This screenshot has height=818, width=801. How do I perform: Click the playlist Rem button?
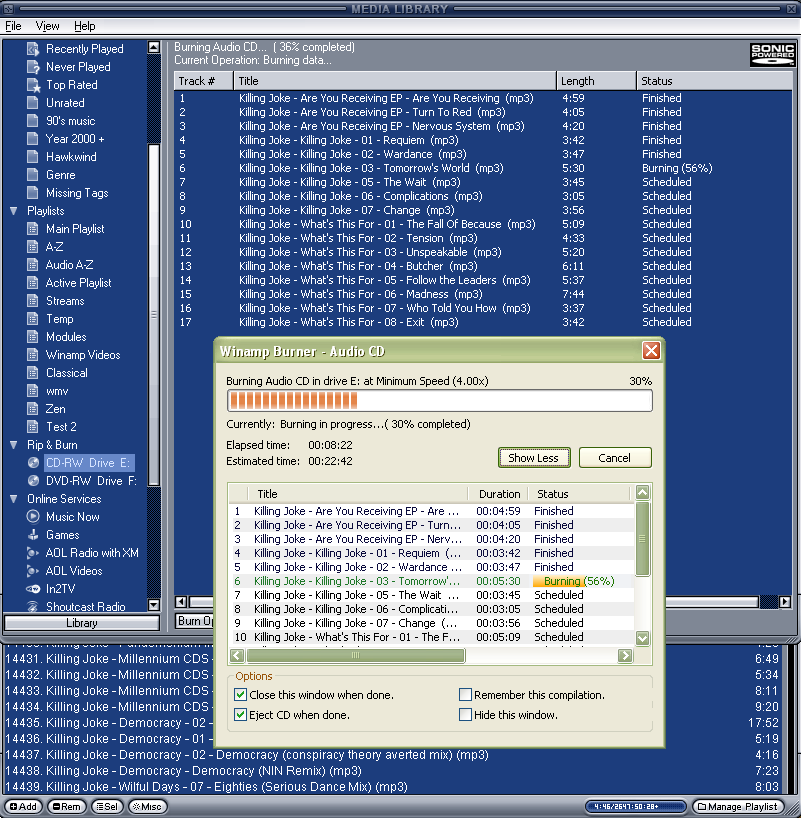[67, 807]
